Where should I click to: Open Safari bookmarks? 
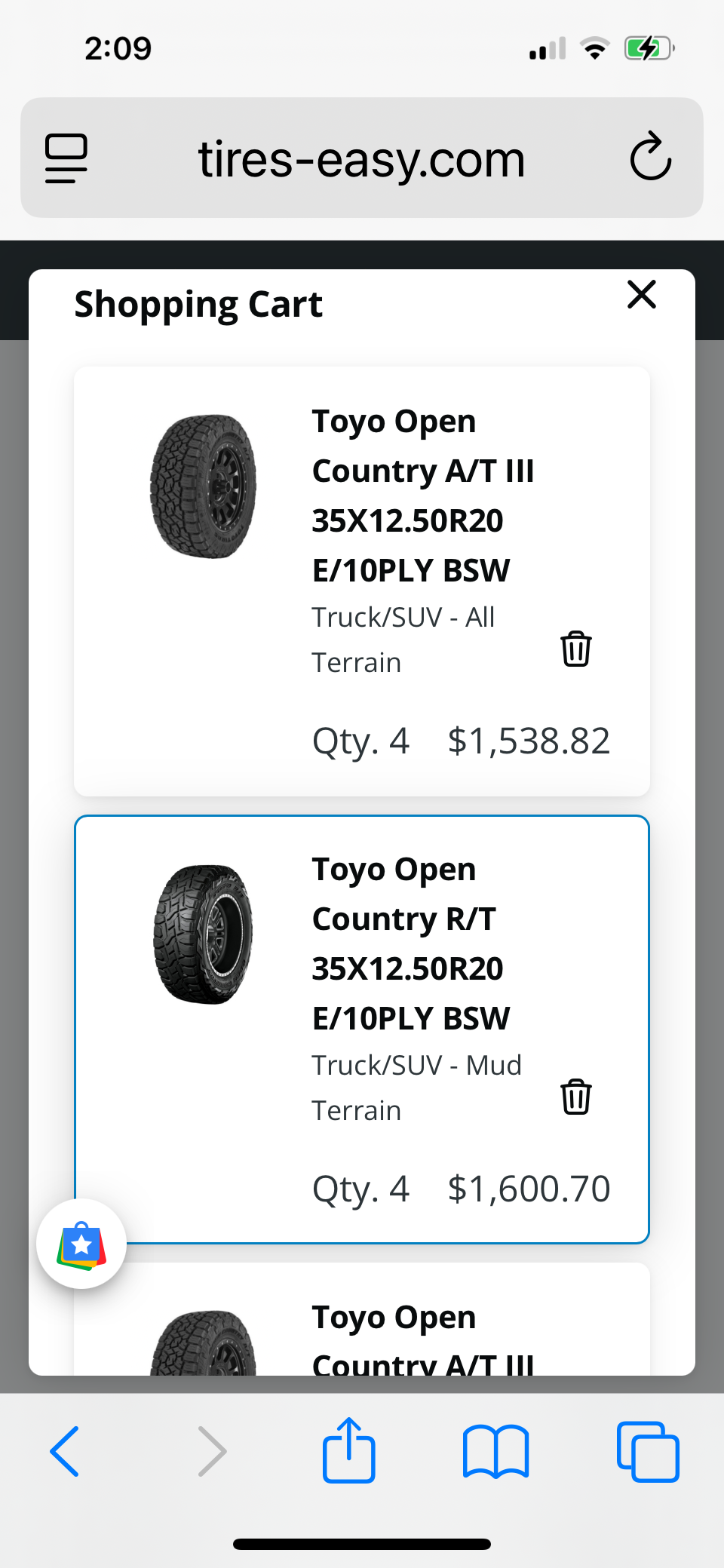tap(495, 1451)
